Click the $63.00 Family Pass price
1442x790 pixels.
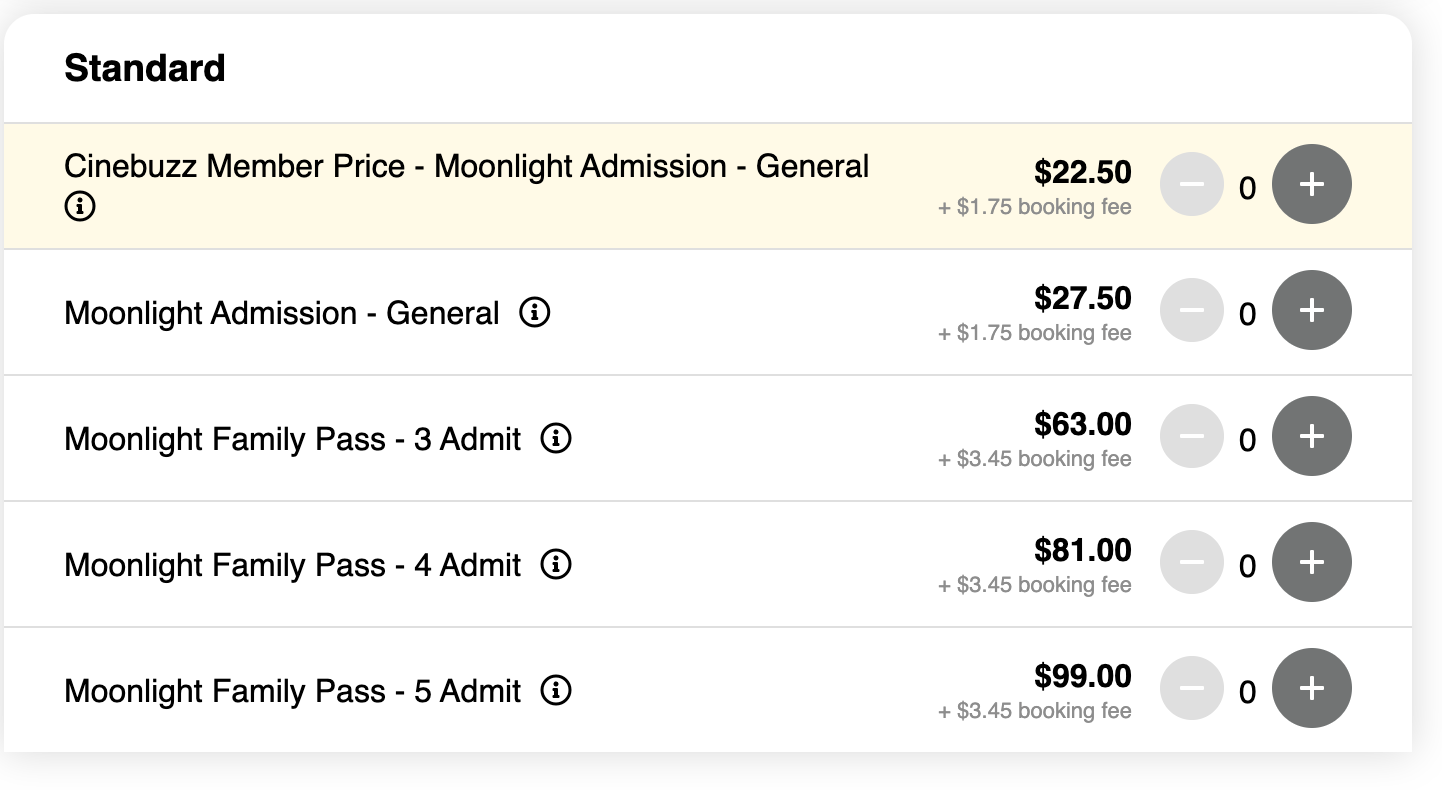coord(1083,424)
